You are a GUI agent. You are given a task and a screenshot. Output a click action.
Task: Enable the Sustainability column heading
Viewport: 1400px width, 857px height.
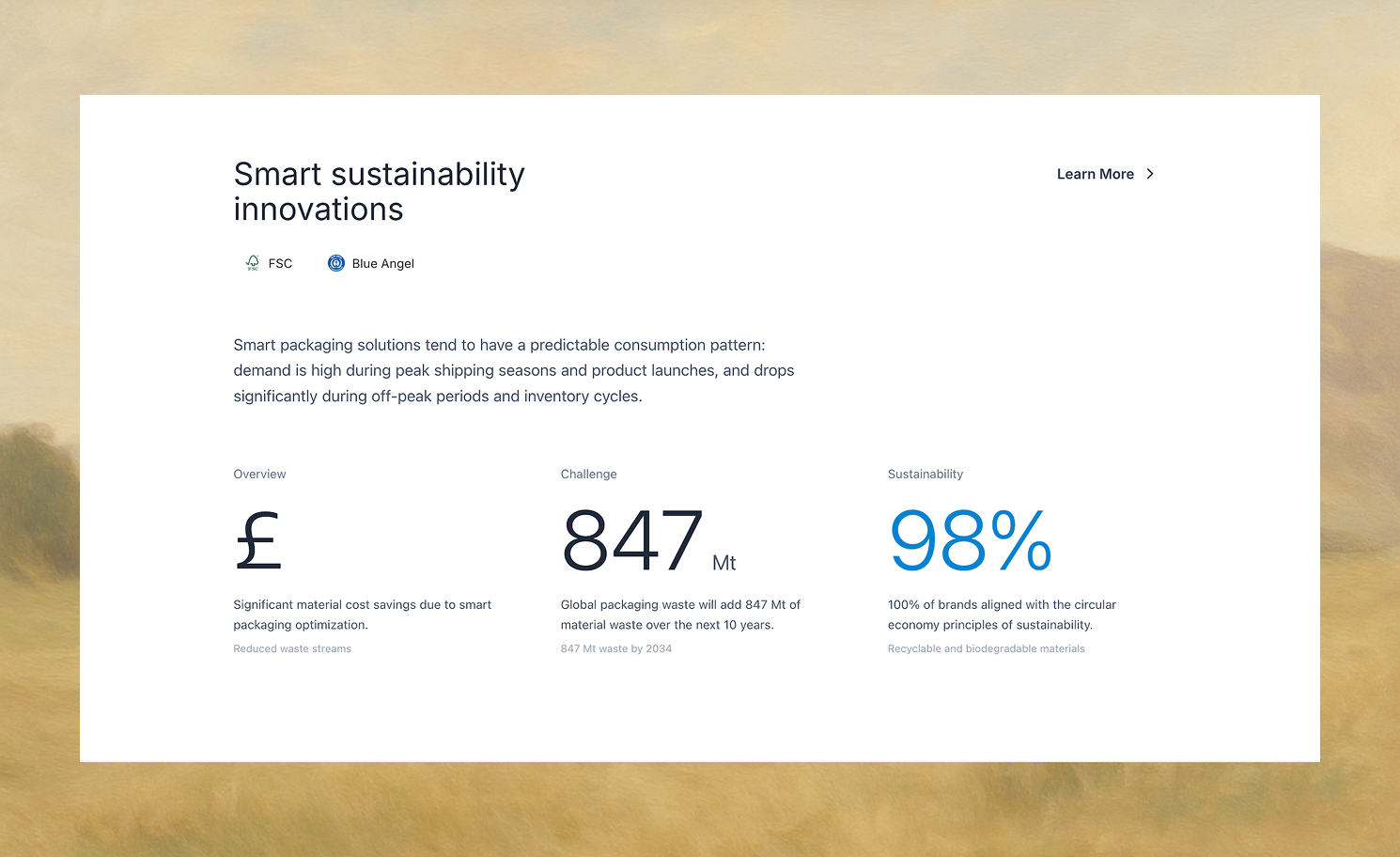point(926,474)
